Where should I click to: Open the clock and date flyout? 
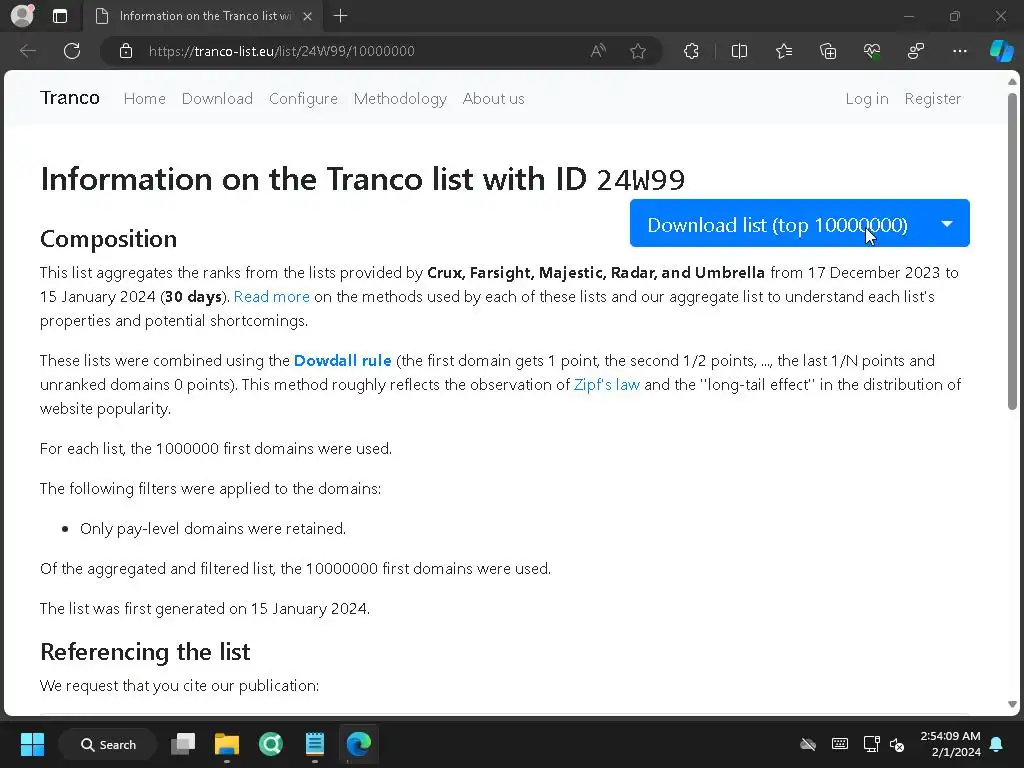(x=950, y=744)
